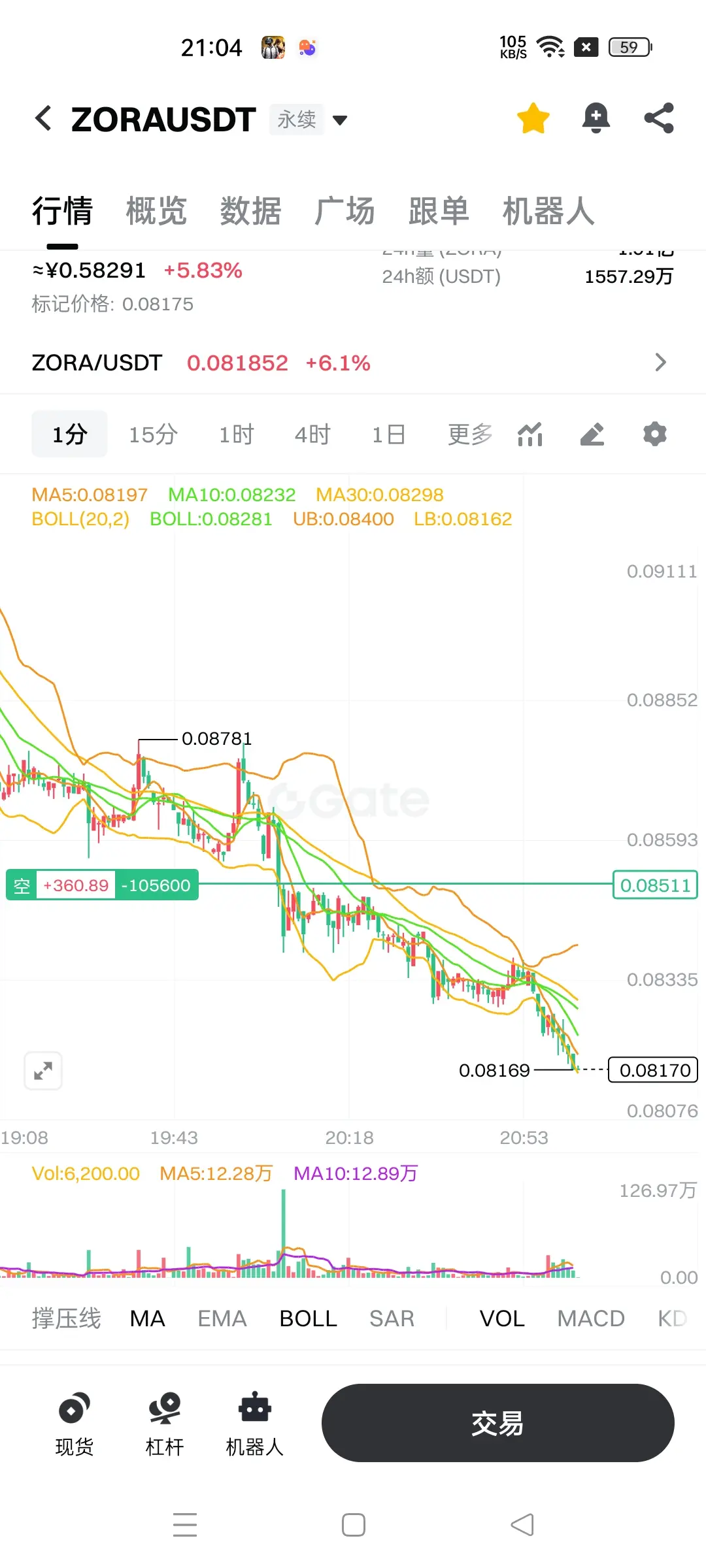Open the Android recent apps menu button
This screenshot has width=706, height=1568.
185,1524
